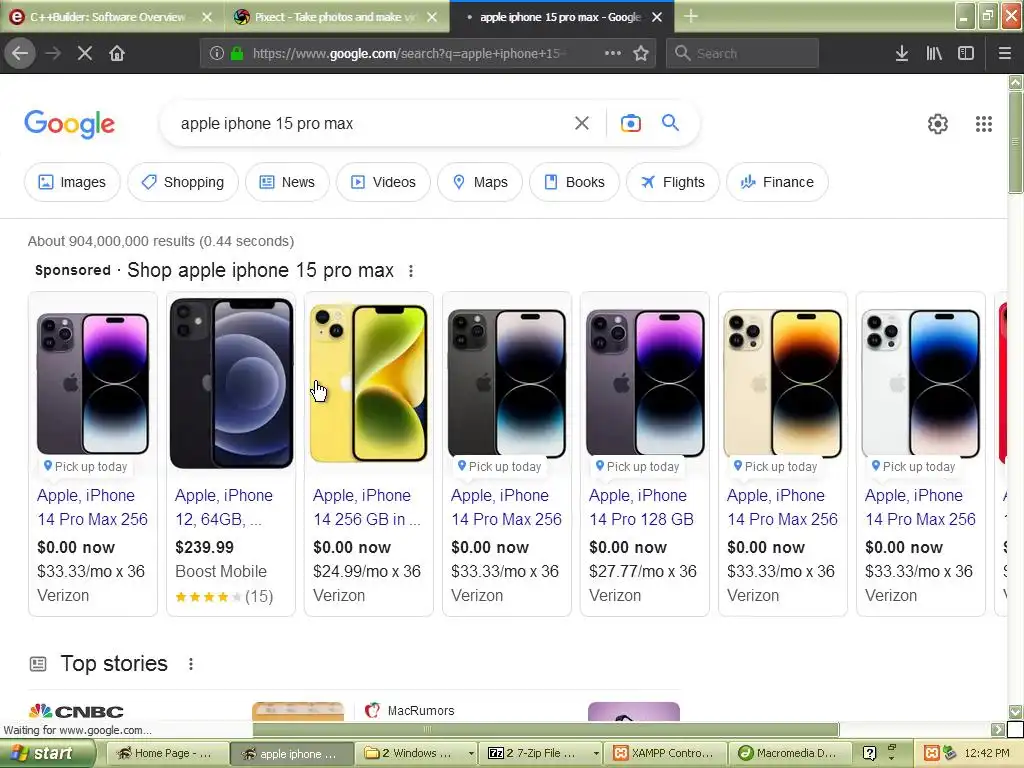
Task: Click the browser address bar URL
Action: tap(409, 54)
